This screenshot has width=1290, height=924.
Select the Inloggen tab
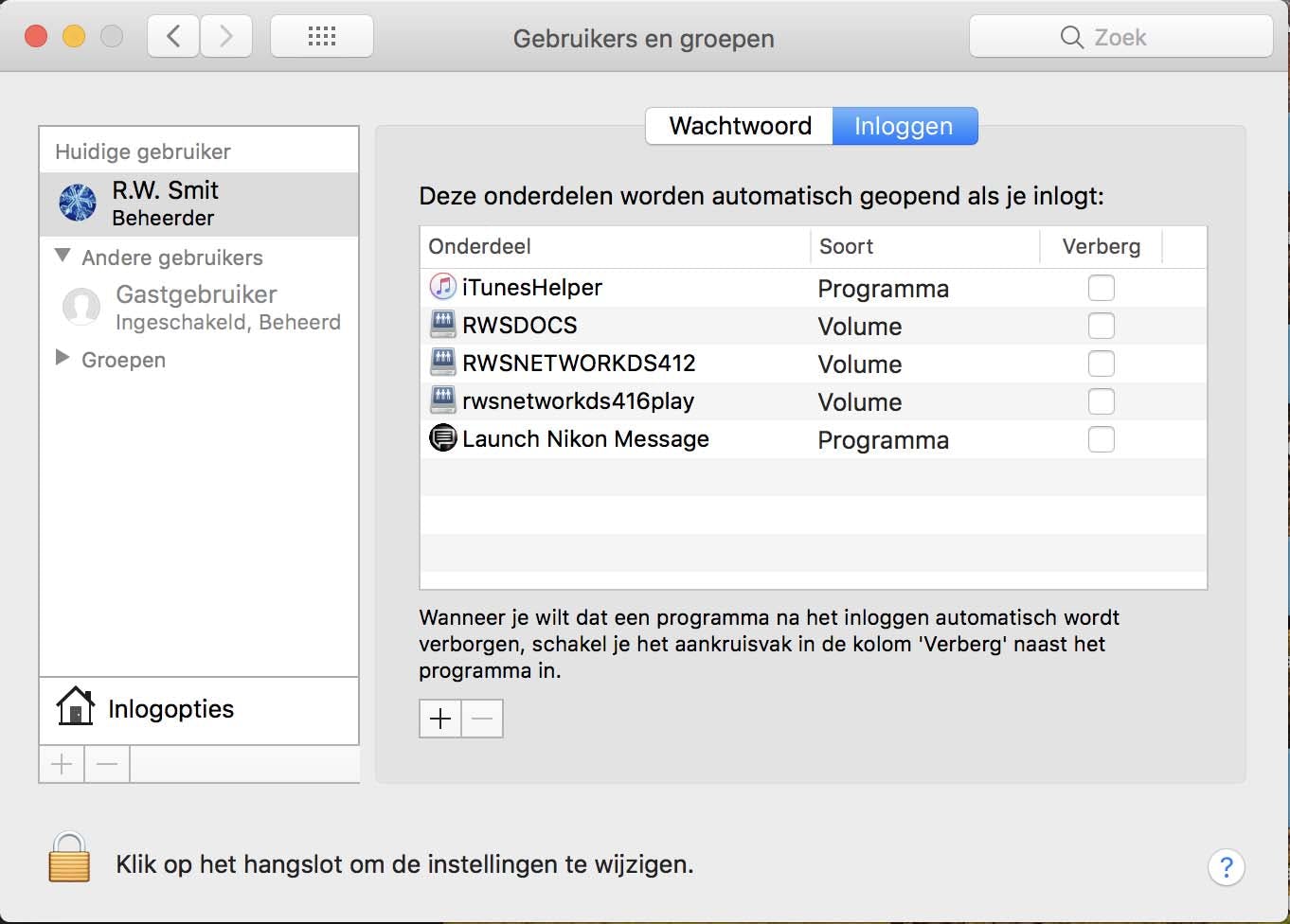(x=905, y=126)
